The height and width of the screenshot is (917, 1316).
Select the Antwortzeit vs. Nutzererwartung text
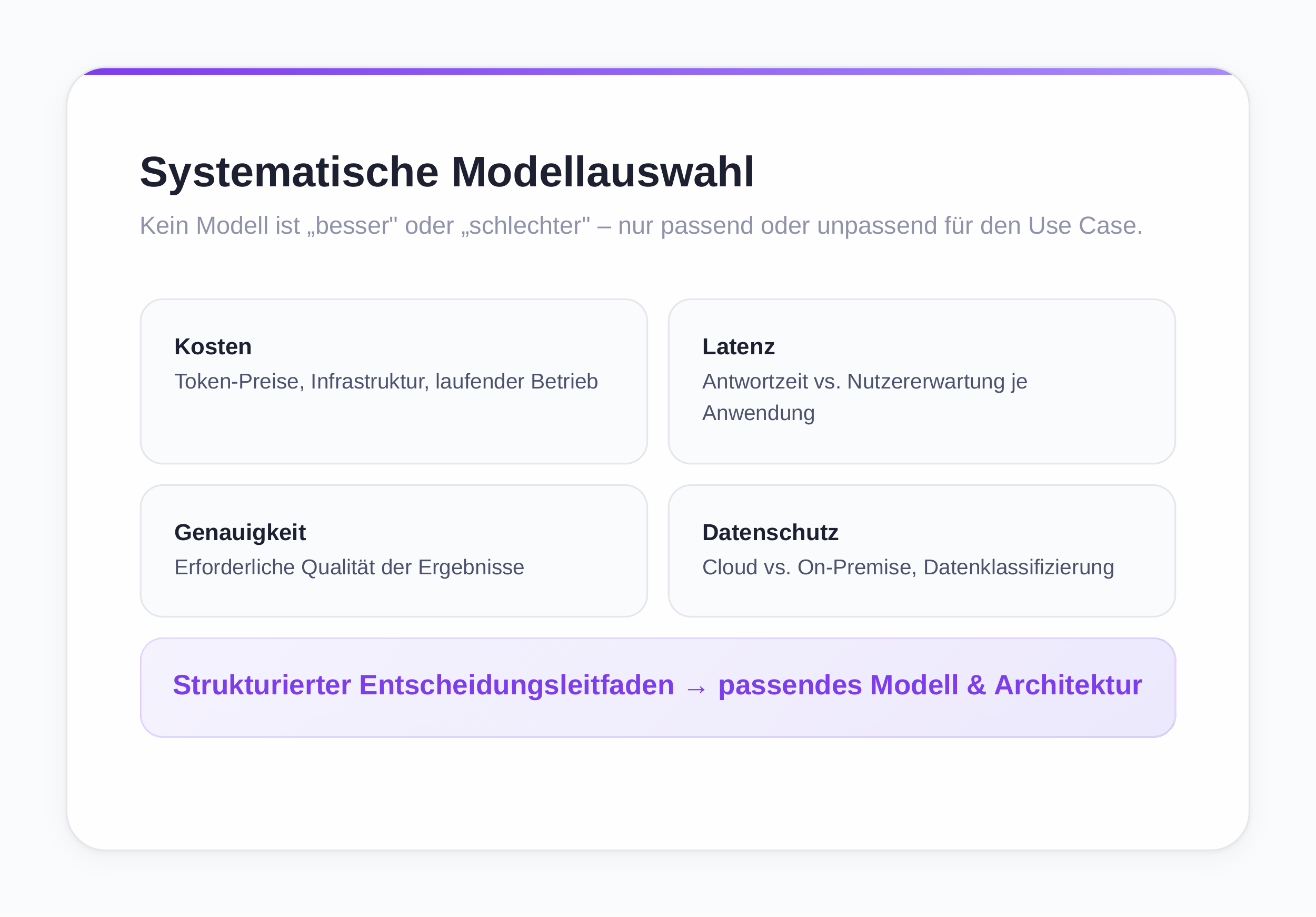coord(864,381)
